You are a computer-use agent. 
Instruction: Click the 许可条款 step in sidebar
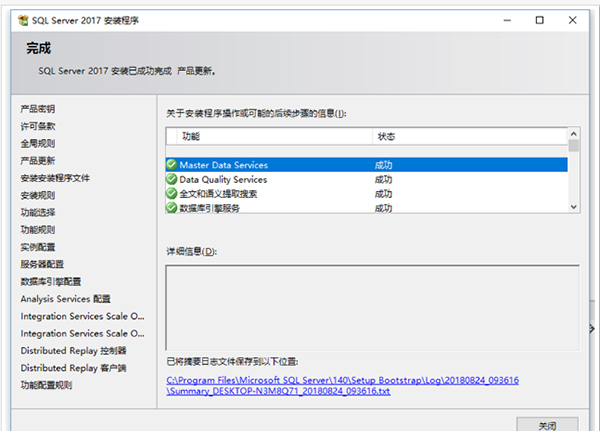tap(38, 126)
